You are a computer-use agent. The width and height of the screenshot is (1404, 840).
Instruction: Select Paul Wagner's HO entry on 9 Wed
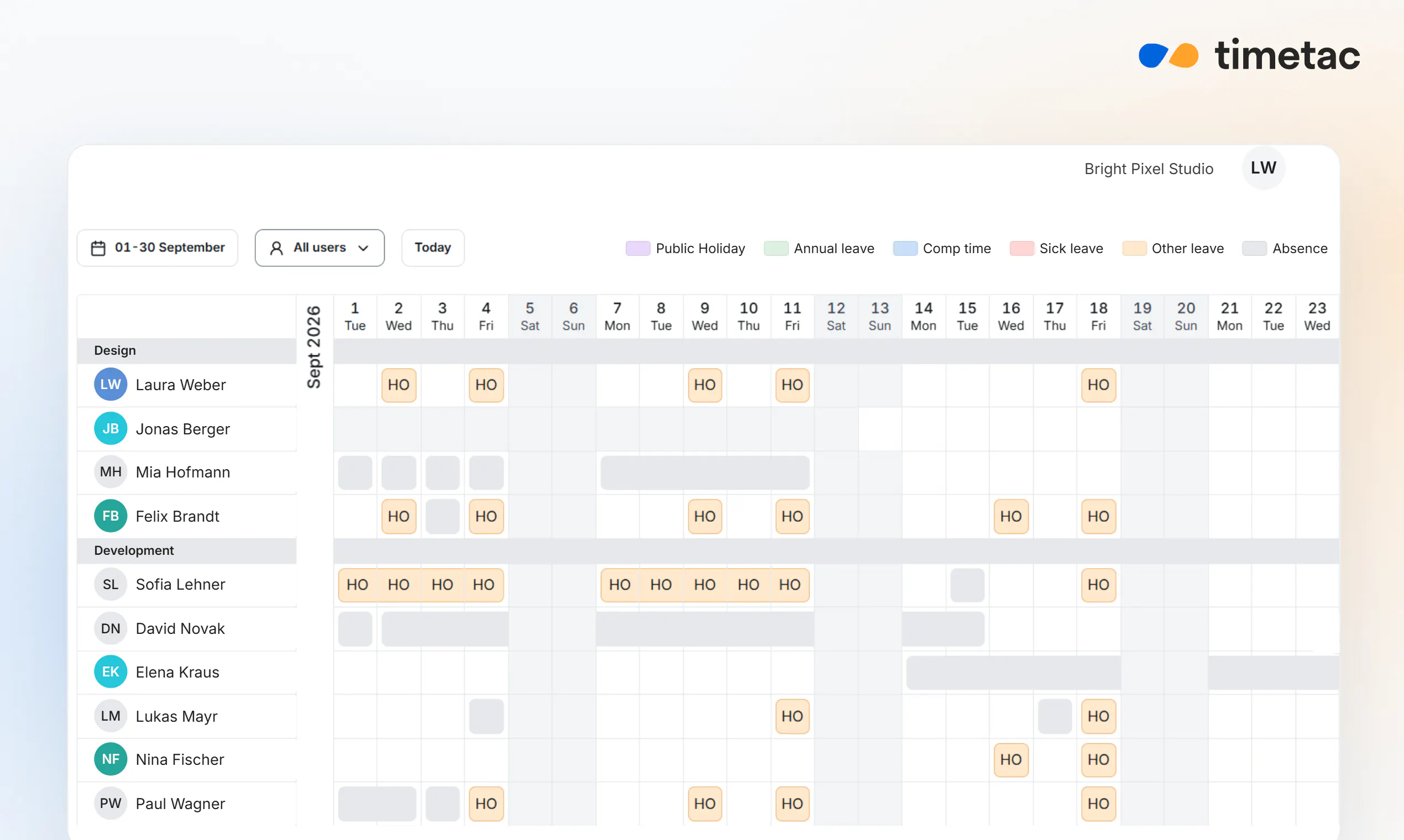[704, 804]
